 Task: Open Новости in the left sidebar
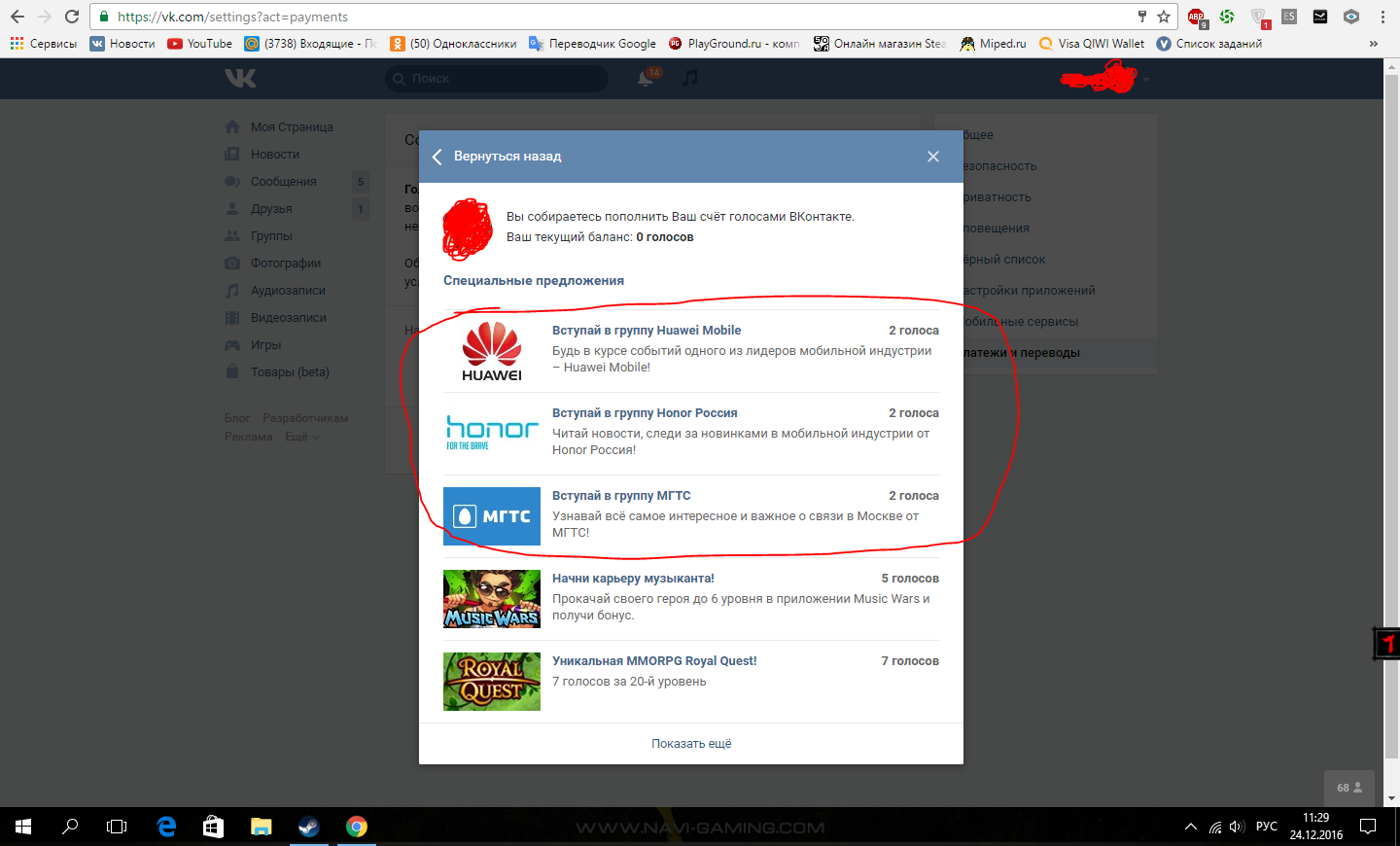tap(275, 155)
